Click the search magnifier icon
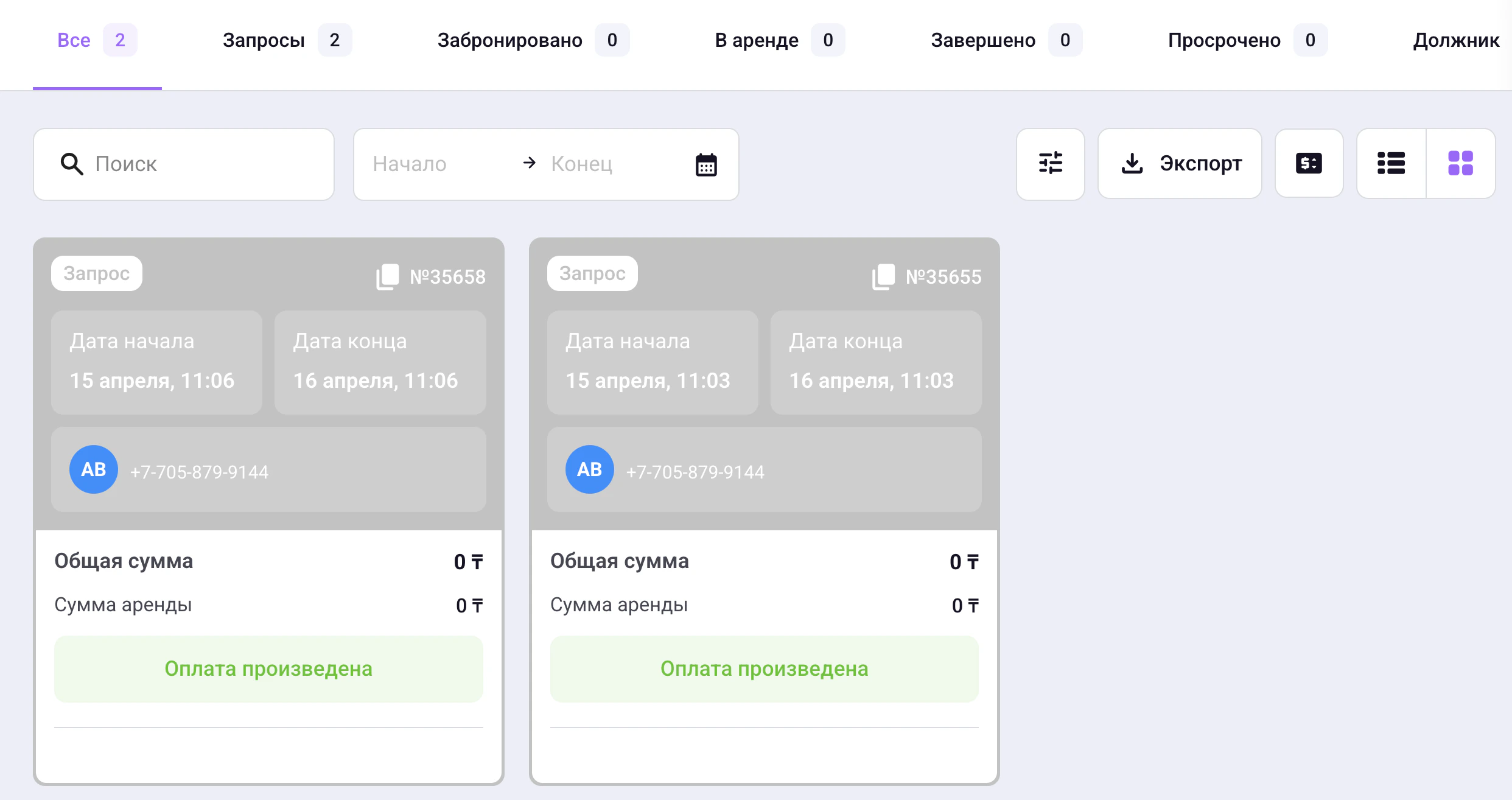This screenshot has height=800, width=1512. click(x=72, y=164)
